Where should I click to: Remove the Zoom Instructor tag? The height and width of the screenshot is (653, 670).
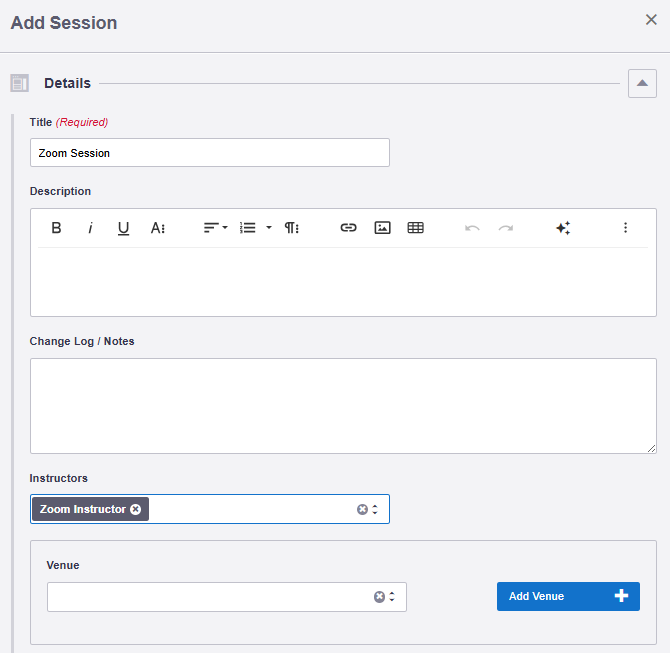[135, 509]
